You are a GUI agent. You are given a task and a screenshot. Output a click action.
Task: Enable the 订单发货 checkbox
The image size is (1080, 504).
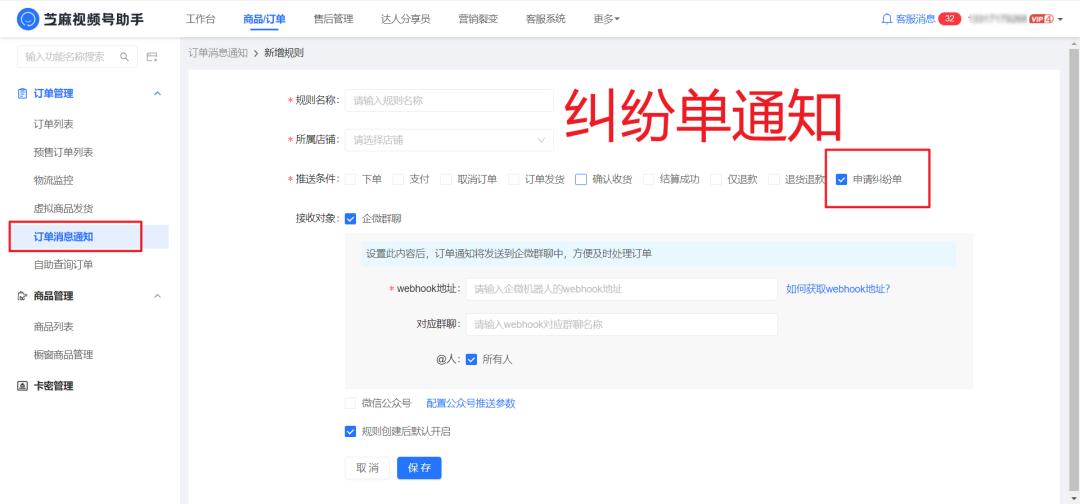514,180
